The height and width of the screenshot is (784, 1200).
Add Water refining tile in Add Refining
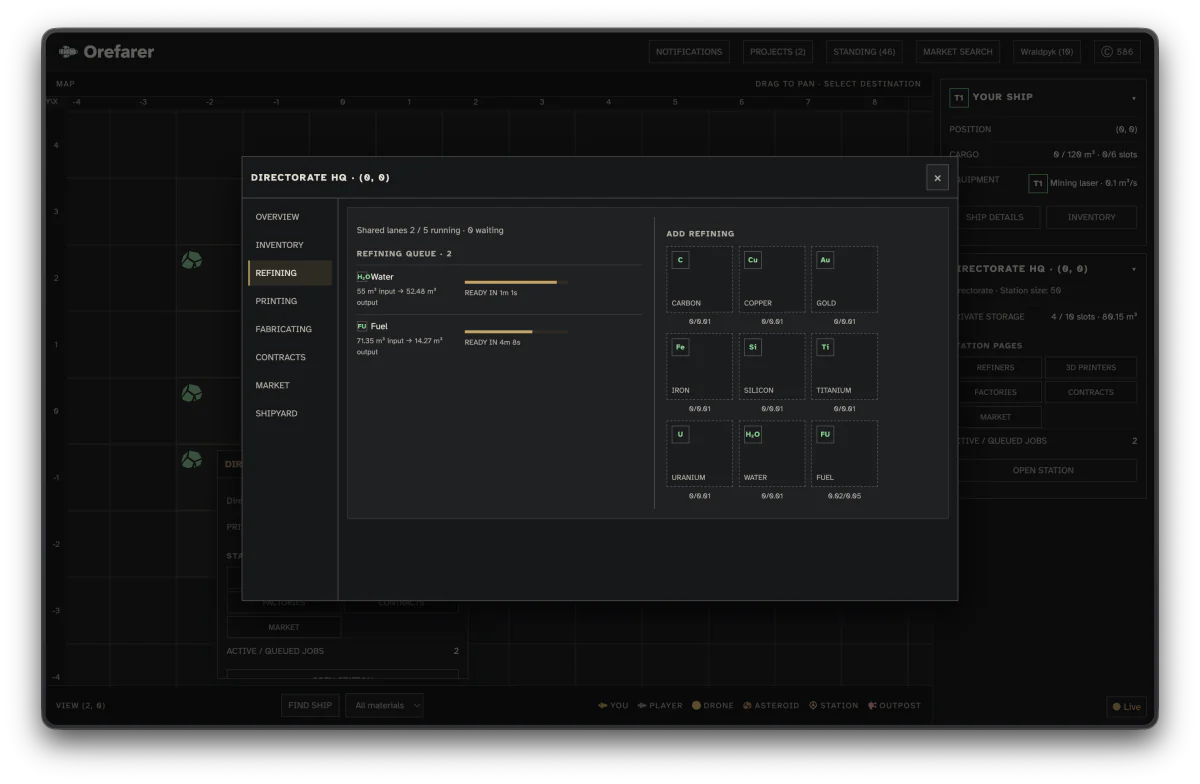click(x=772, y=454)
